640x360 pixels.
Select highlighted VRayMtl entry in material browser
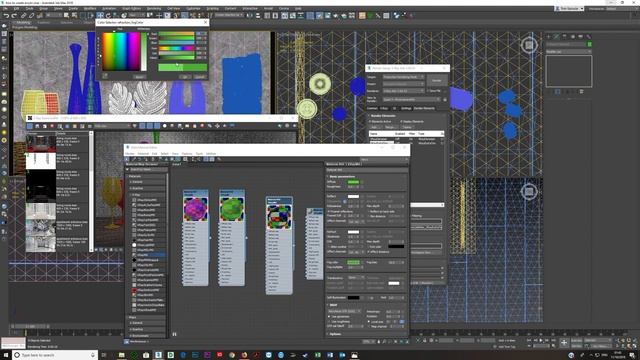coord(148,255)
